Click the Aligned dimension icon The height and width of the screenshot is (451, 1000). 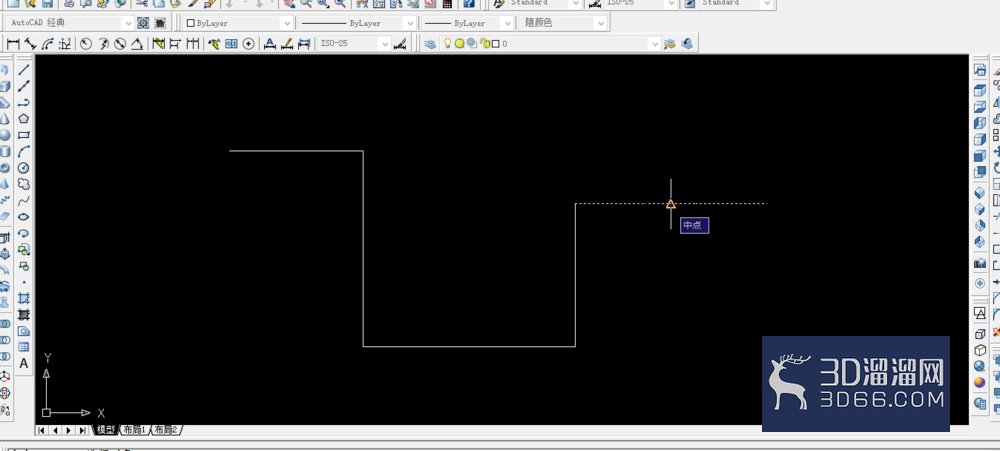point(30,44)
